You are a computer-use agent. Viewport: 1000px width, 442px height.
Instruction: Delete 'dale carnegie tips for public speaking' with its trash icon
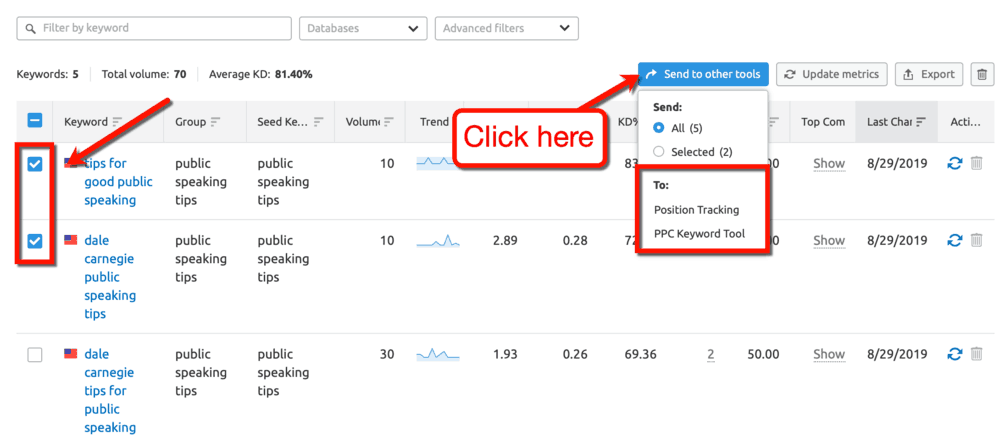976,354
